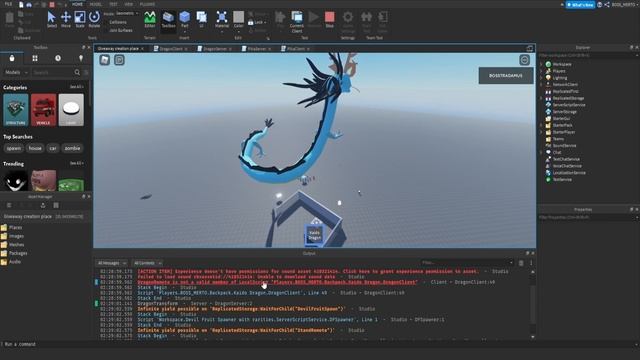
Task: Clear the Output window with trash icon
Action: tap(521, 263)
